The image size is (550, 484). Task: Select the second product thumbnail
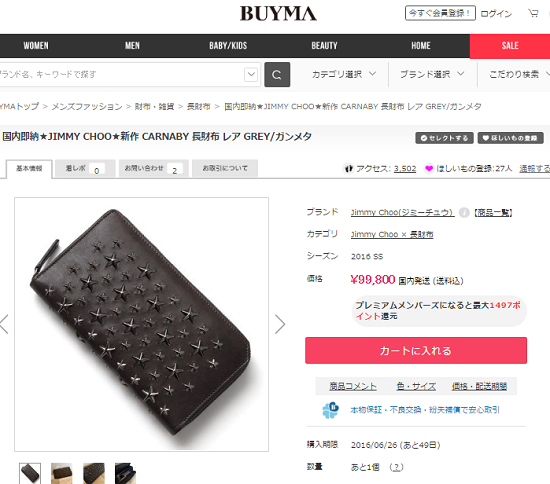point(61,473)
